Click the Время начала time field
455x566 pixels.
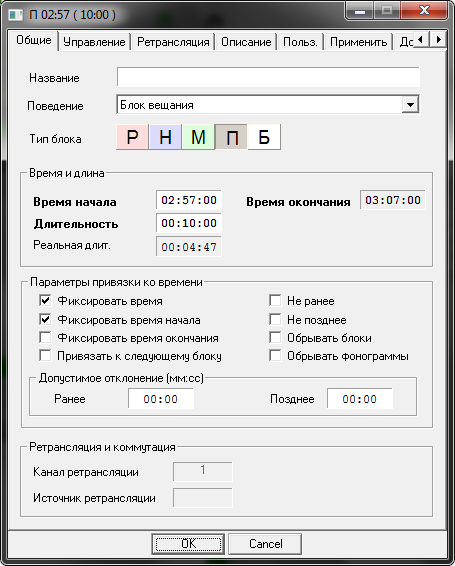(x=189, y=200)
